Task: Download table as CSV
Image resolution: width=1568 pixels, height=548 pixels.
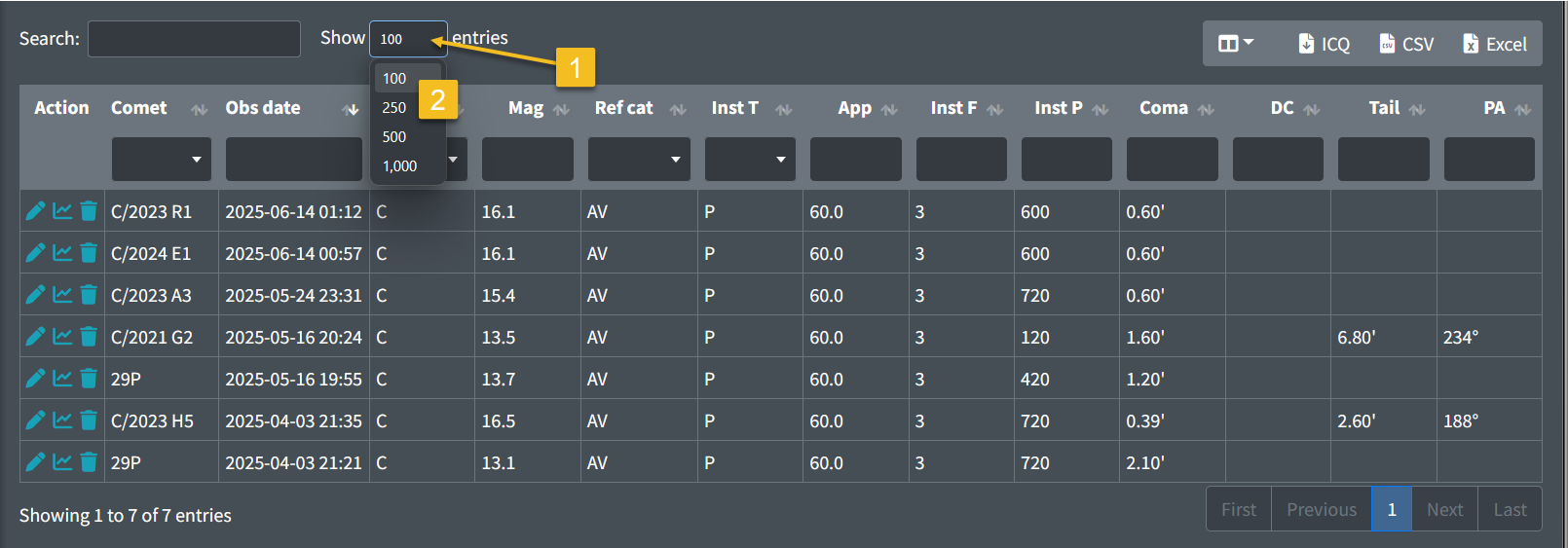Action: pyautogui.click(x=1406, y=44)
